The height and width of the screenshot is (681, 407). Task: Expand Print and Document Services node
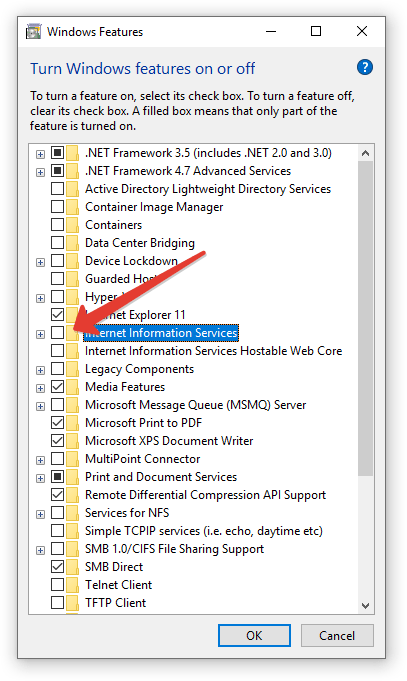click(x=40, y=478)
